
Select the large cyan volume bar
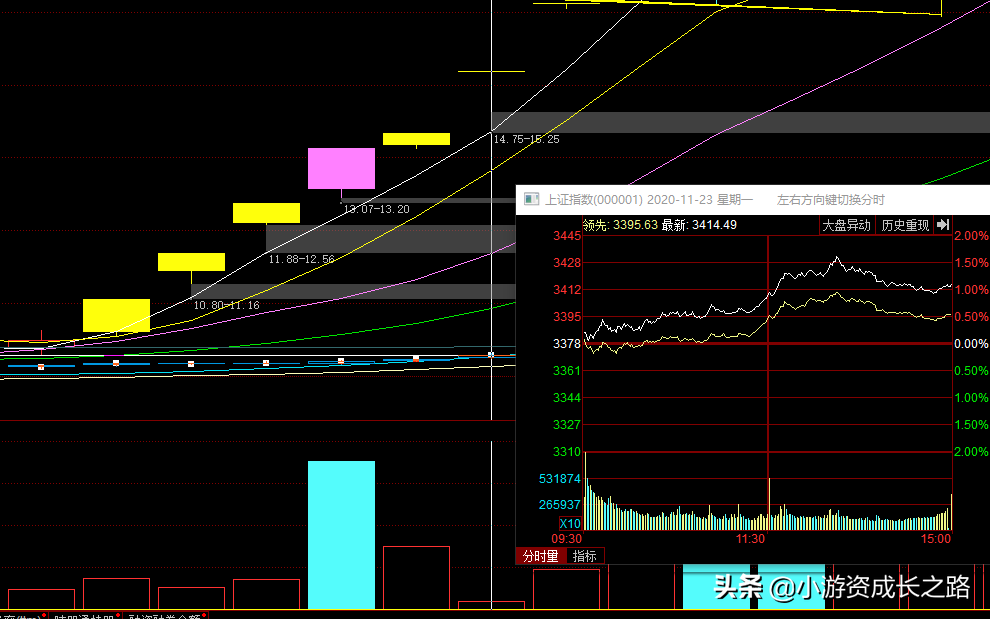pos(342,535)
